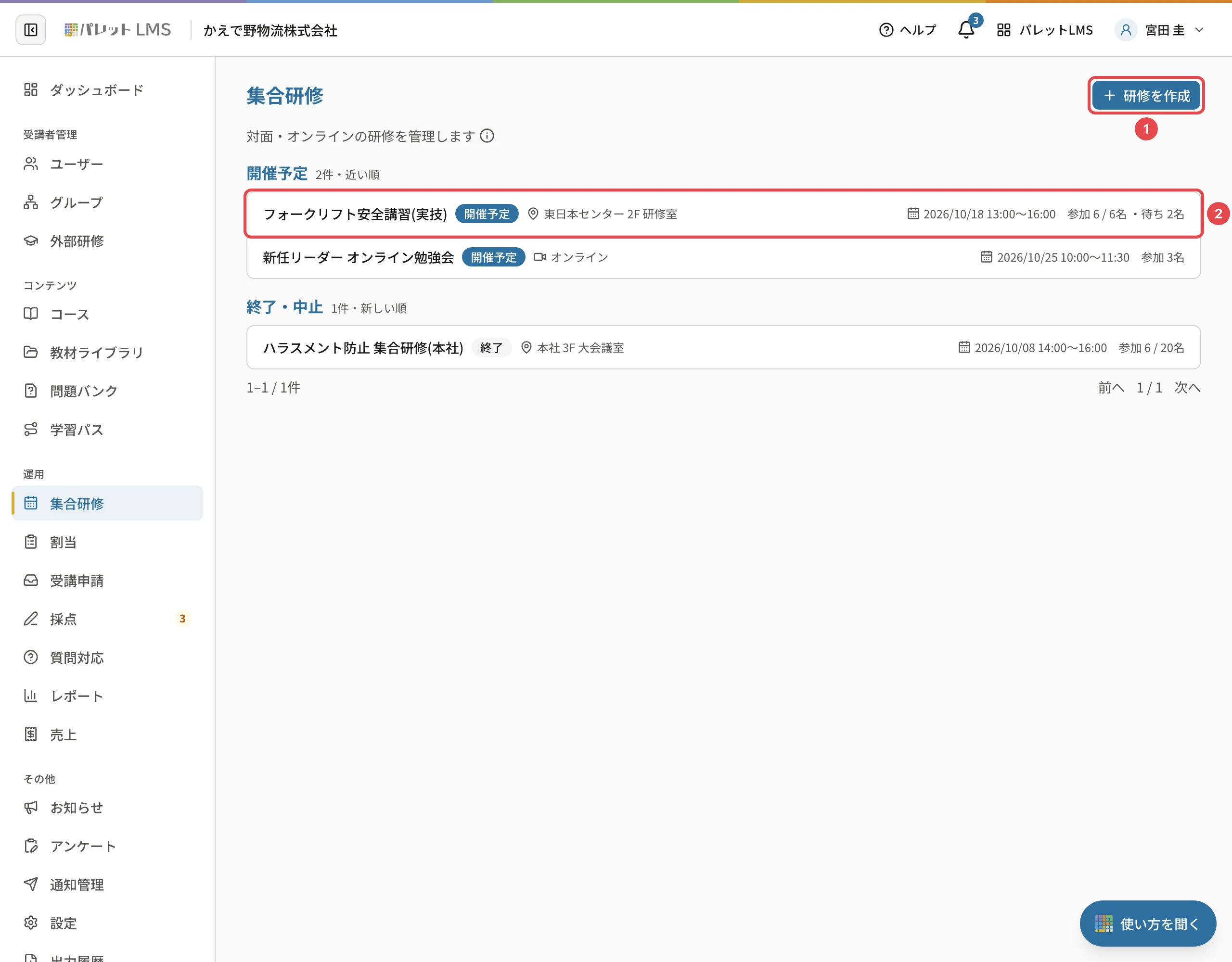Click the date 2026/10/25 10:00〜11:30
This screenshot has height=962, width=1232.
coord(1064,258)
